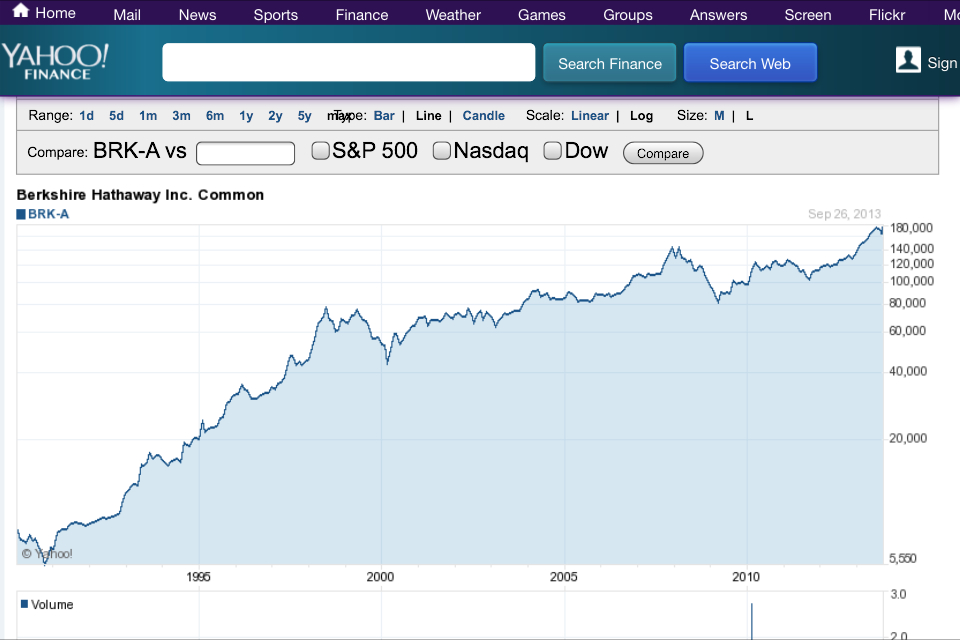This screenshot has height=640, width=960.
Task: Open the Mail menu item
Action: tap(127, 15)
